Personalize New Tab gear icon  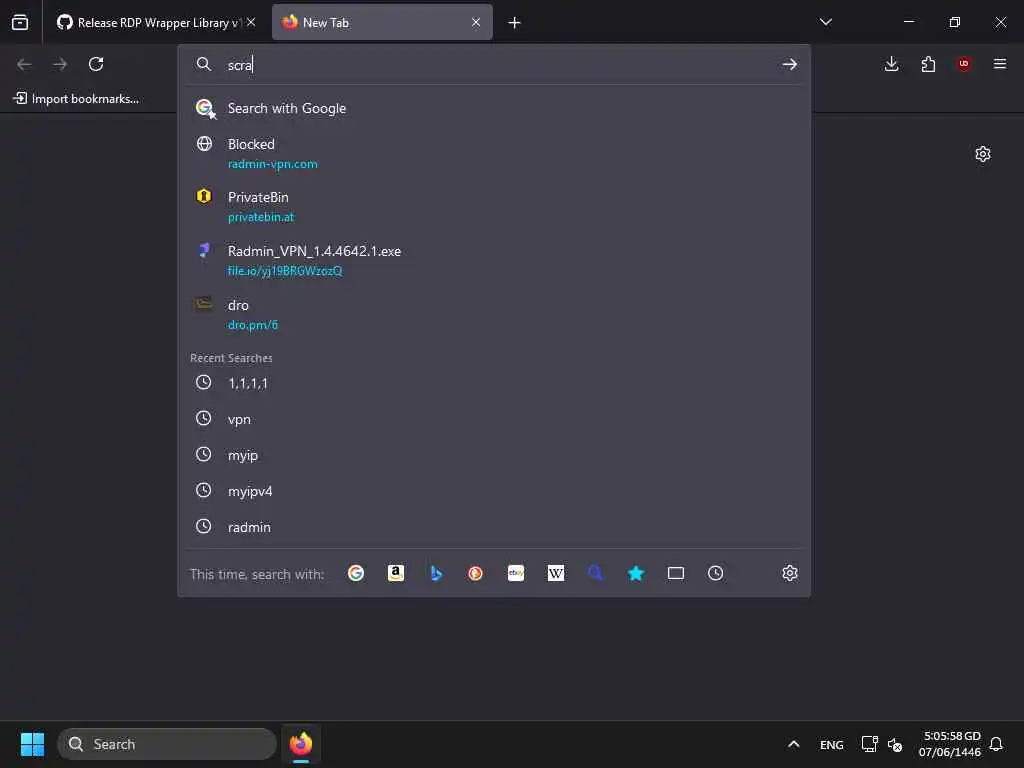(983, 154)
